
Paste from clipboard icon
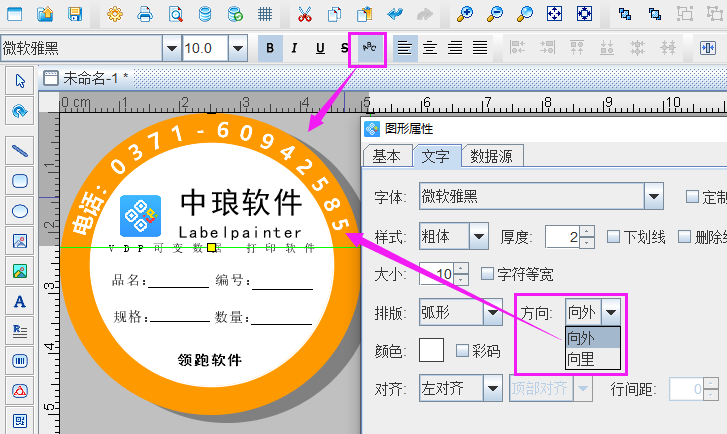pos(364,14)
